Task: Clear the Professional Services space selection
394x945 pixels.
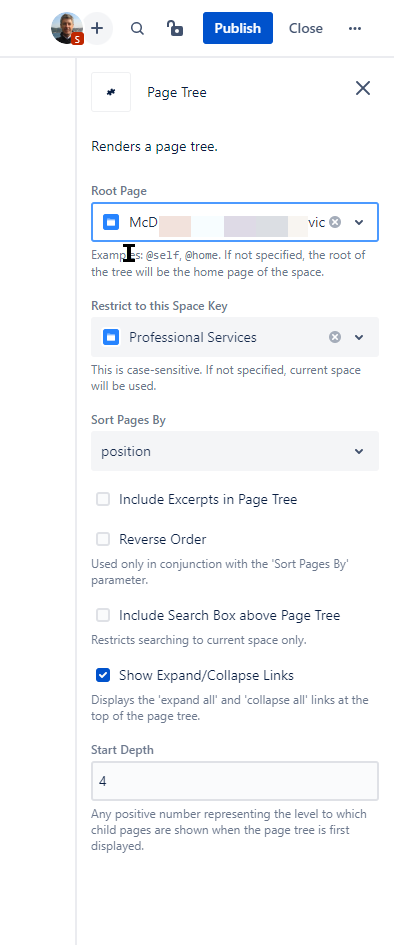Action: tap(335, 337)
